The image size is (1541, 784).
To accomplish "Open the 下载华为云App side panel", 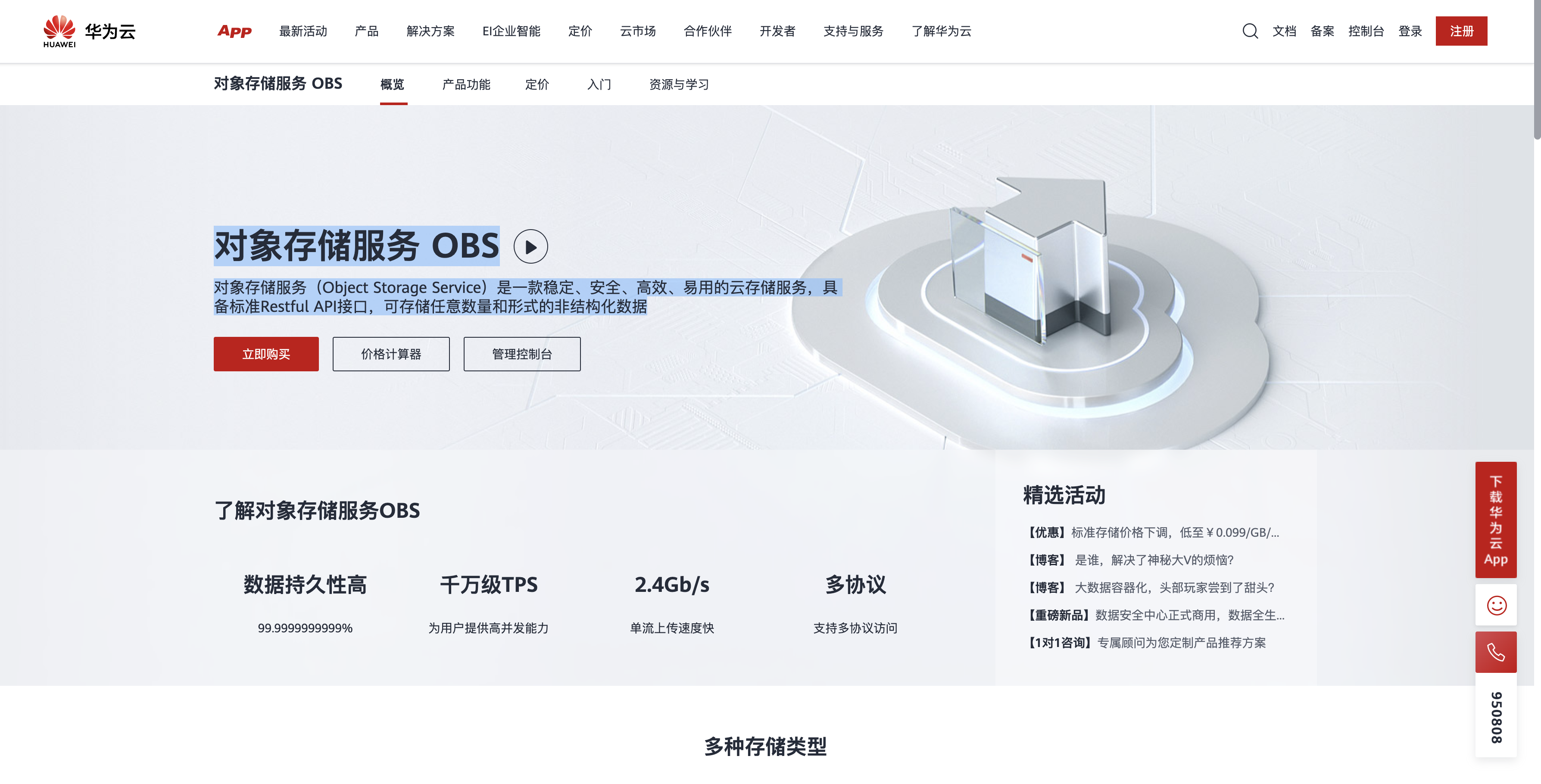I will (1496, 519).
